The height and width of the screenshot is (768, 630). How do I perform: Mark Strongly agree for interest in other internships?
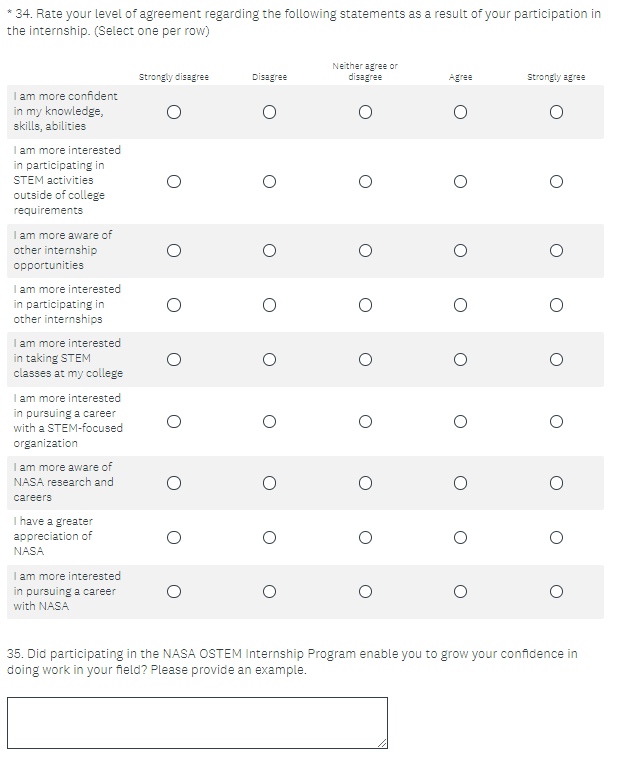click(555, 305)
